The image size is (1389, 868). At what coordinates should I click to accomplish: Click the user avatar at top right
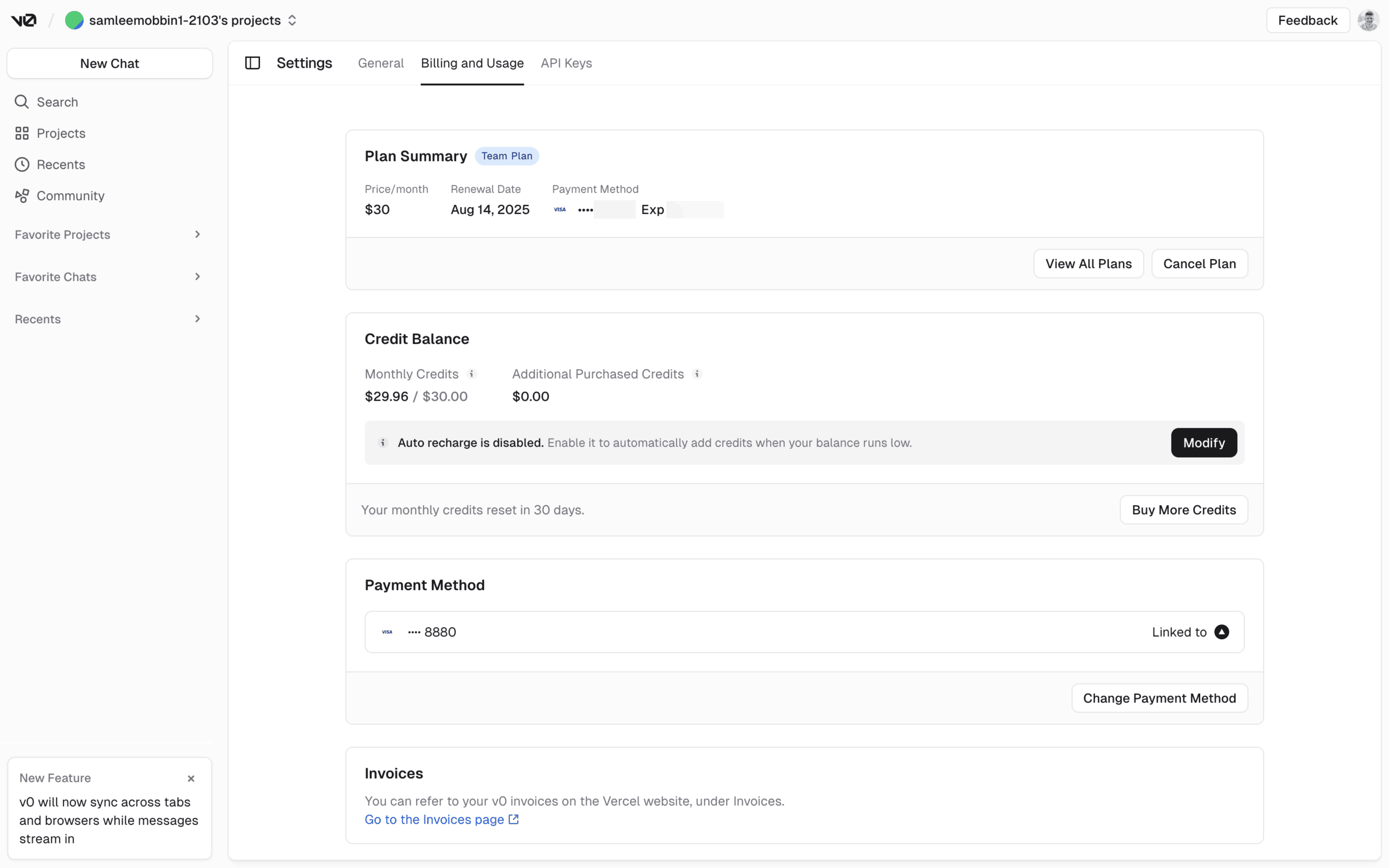1368,21
